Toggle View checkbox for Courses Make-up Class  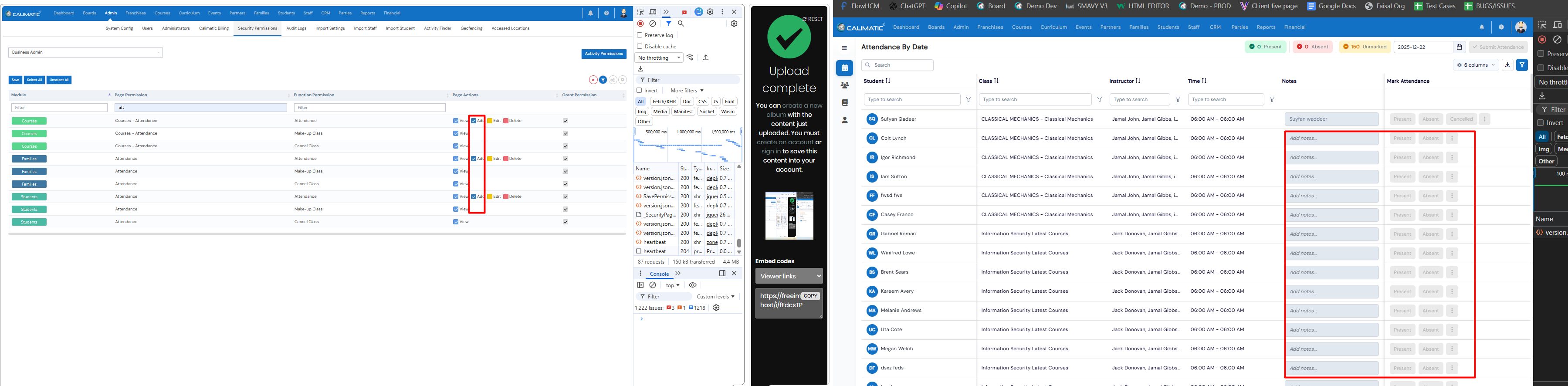click(x=456, y=133)
